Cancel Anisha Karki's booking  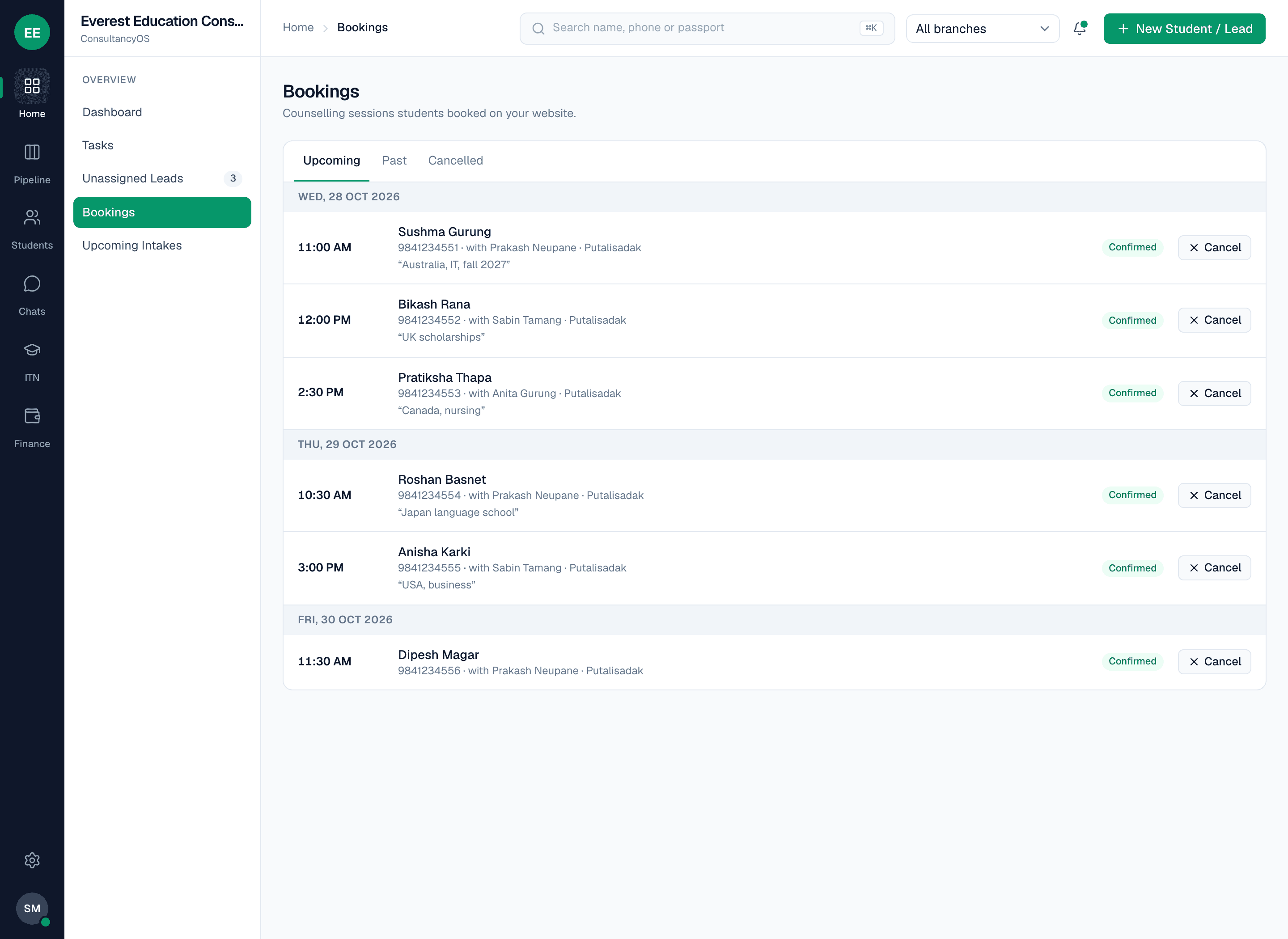tap(1214, 568)
